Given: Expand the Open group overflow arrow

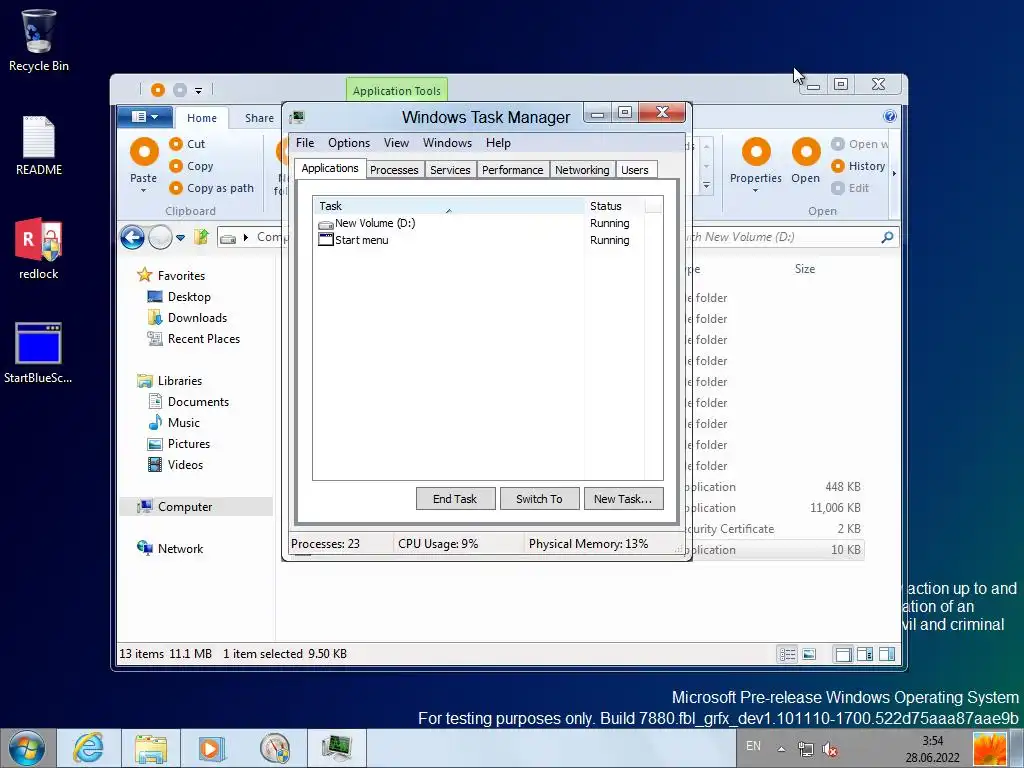Looking at the screenshot, I should (894, 173).
